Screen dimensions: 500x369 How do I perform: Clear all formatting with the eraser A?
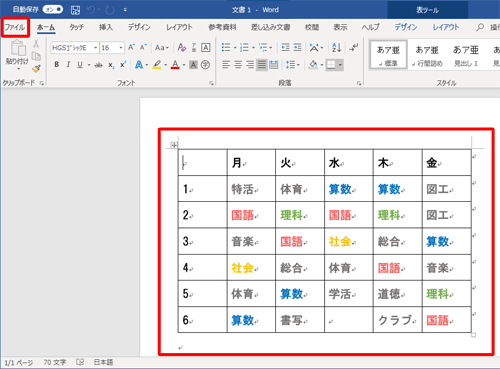click(182, 48)
